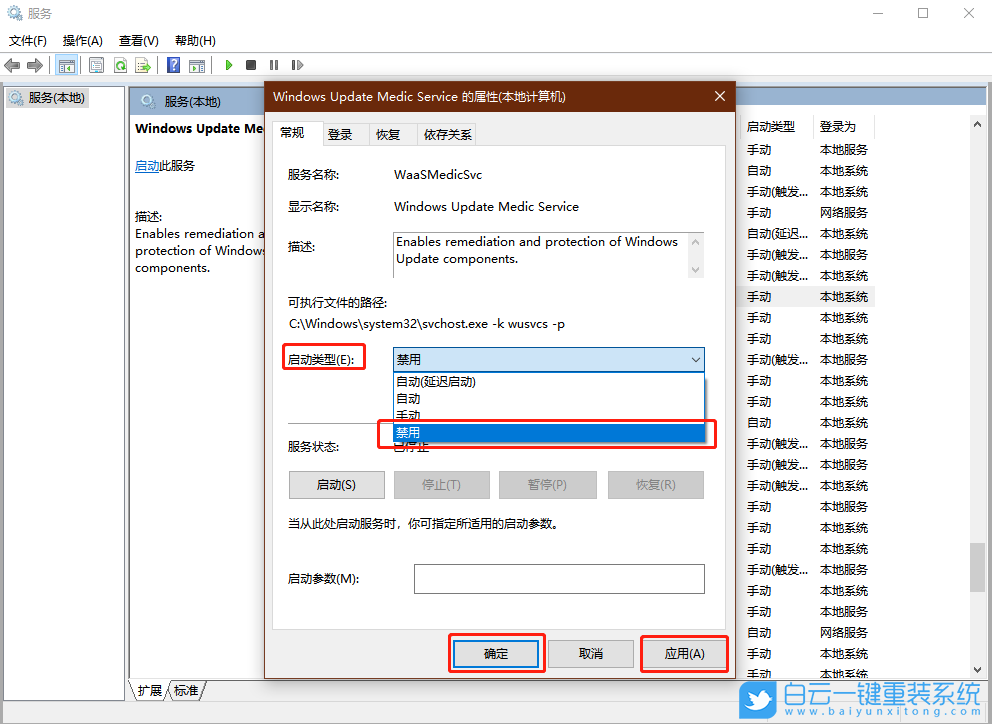This screenshot has width=992, height=724.
Task: Open the Properties toolbar icon
Action: click(95, 65)
